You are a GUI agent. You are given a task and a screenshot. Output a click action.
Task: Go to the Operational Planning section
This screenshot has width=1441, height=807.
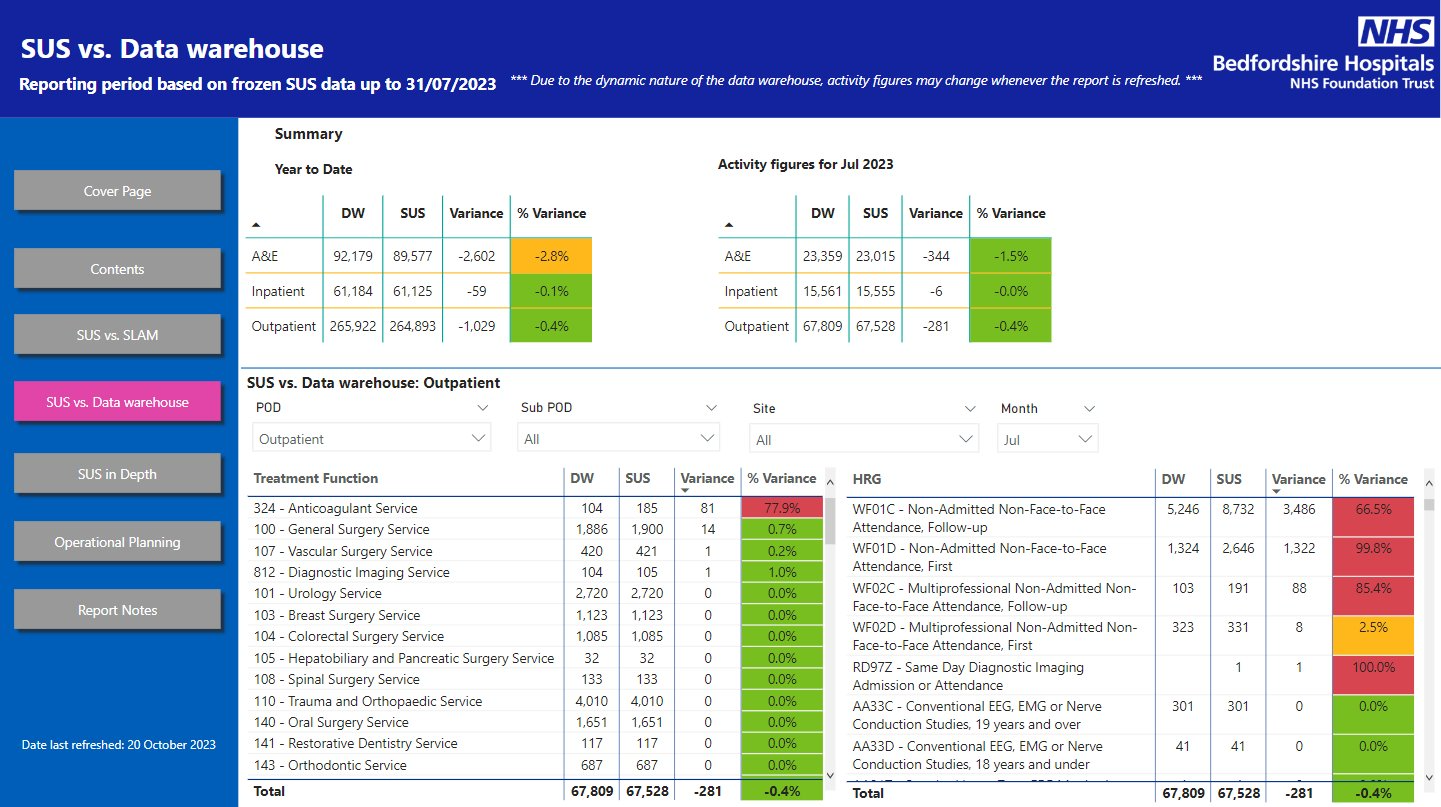[117, 541]
